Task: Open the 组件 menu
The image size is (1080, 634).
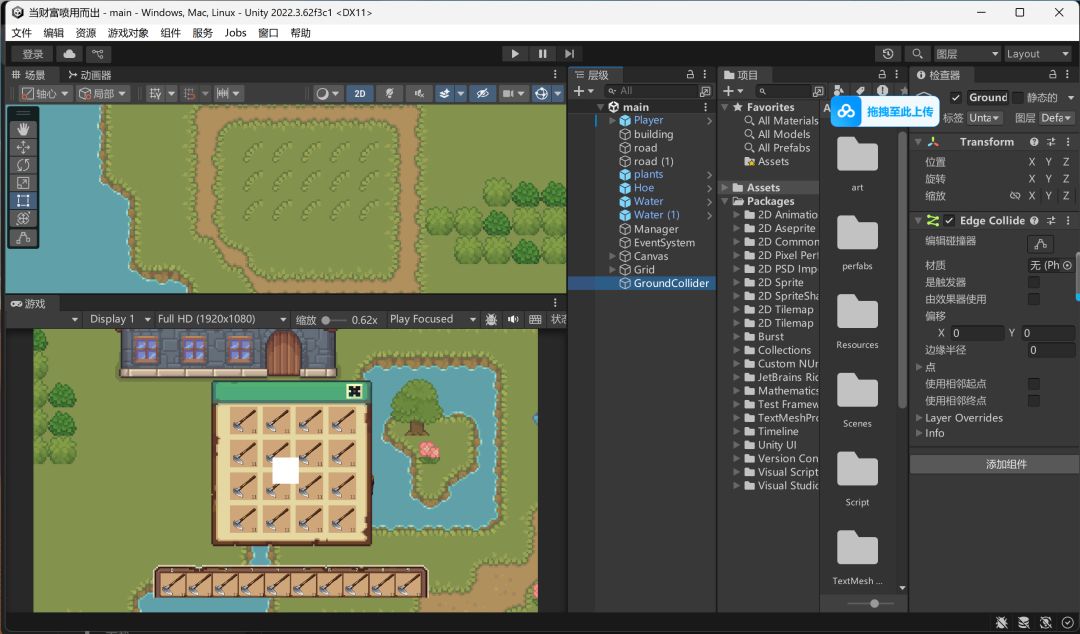Action: coord(170,33)
